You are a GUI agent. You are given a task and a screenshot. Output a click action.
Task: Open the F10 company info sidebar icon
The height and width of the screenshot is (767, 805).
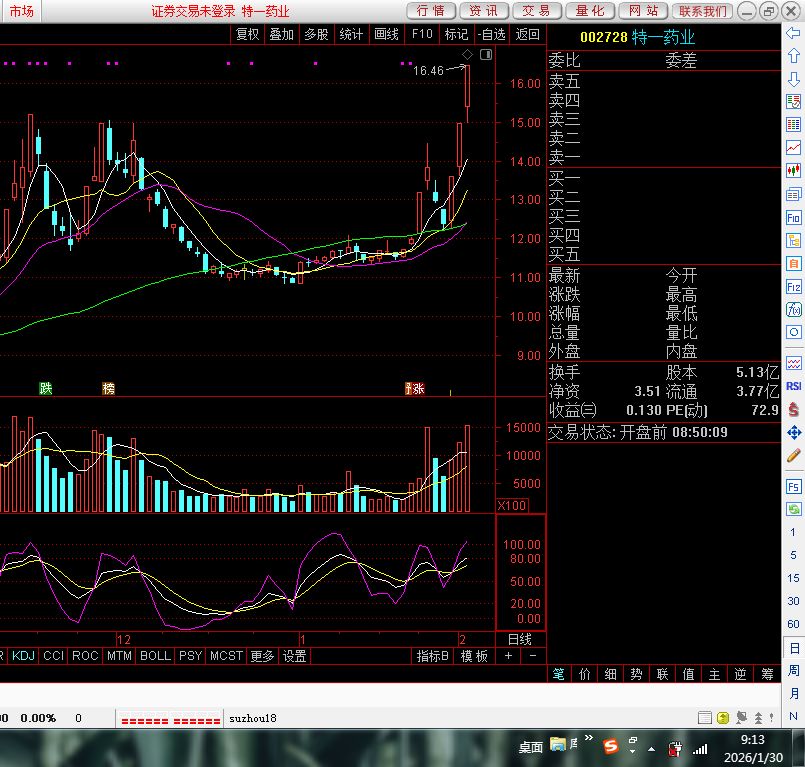pos(794,217)
